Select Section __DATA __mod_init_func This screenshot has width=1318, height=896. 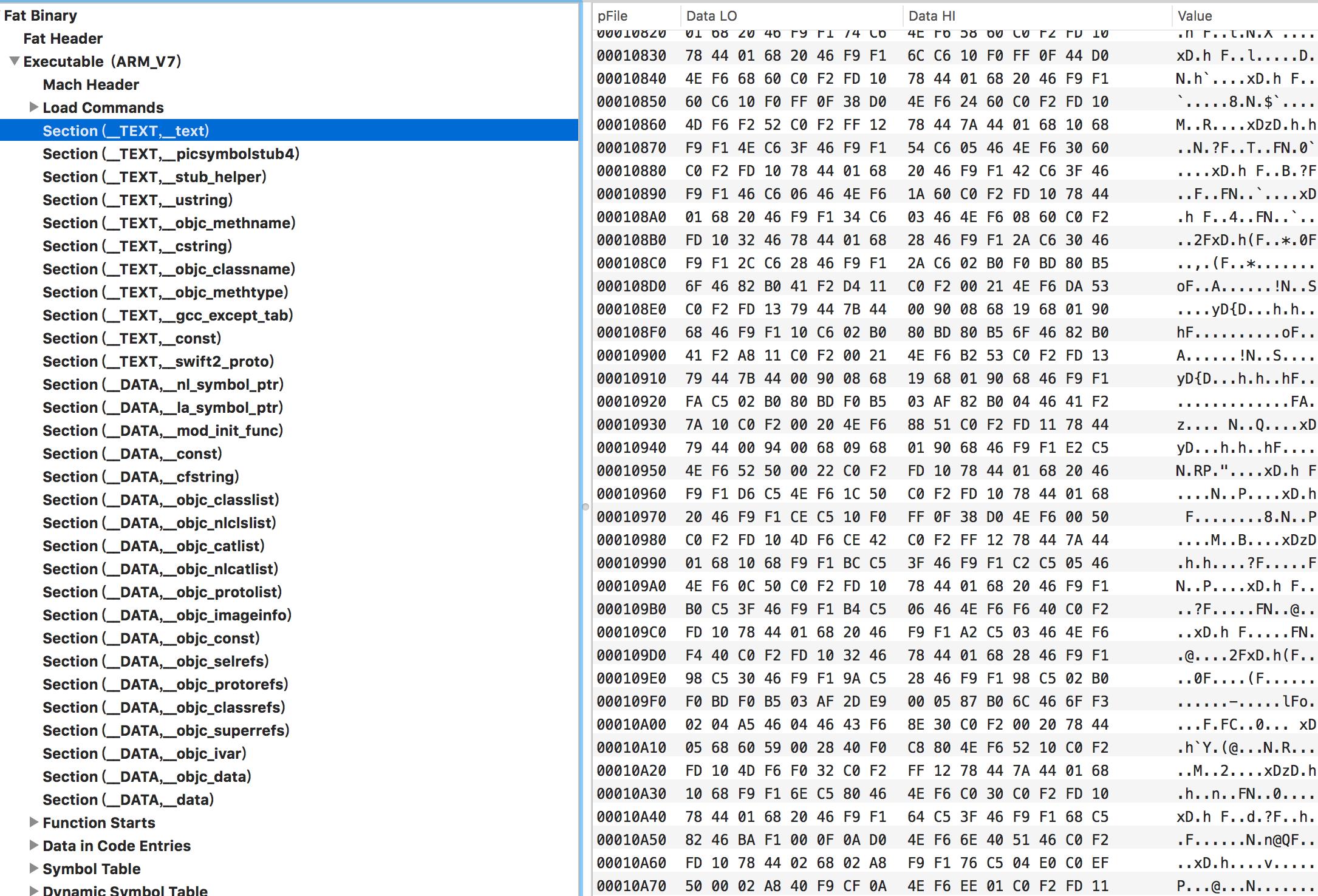(x=161, y=430)
